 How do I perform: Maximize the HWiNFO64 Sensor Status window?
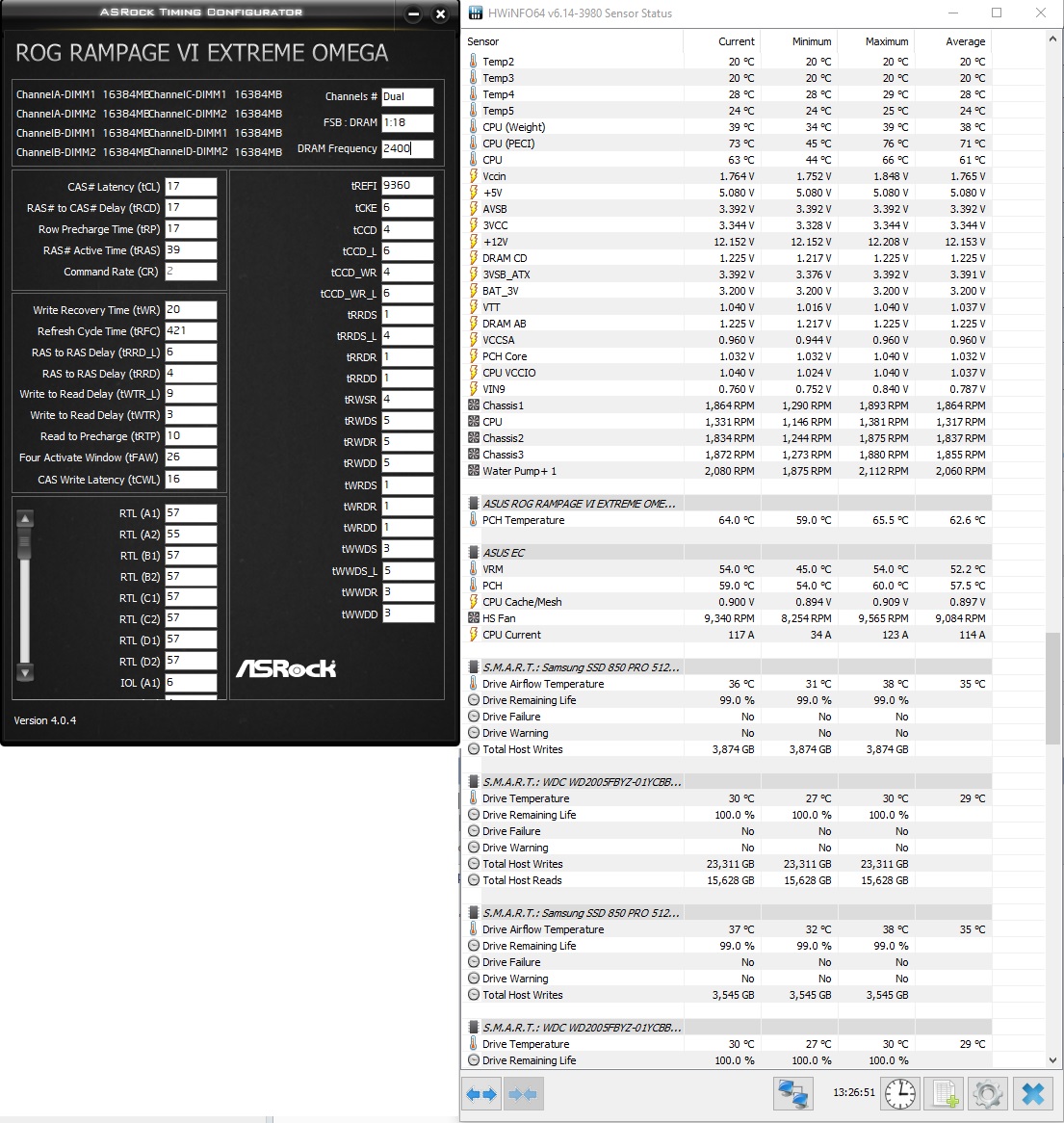(997, 13)
